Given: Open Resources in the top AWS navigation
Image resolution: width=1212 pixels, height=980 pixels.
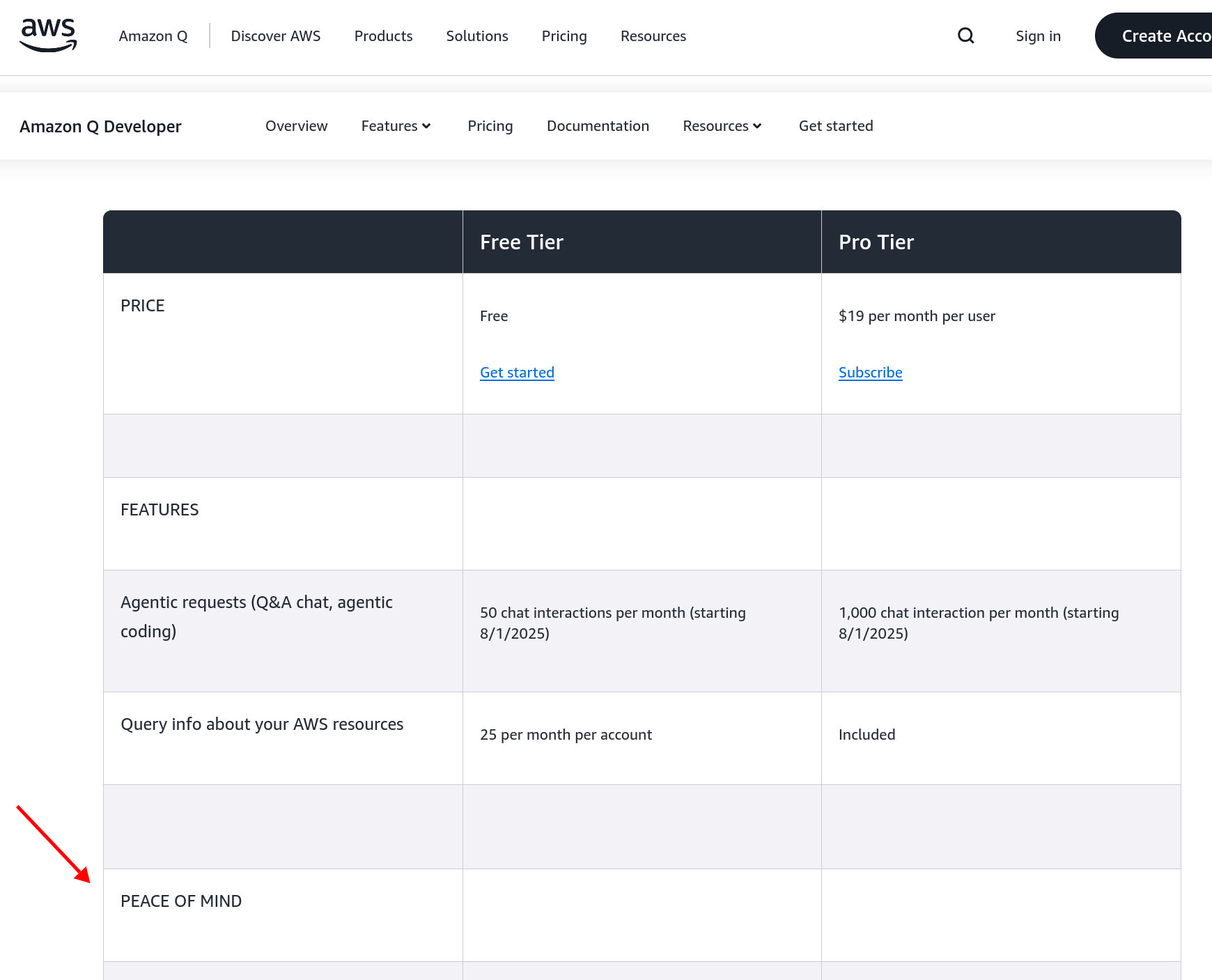Looking at the screenshot, I should (653, 36).
